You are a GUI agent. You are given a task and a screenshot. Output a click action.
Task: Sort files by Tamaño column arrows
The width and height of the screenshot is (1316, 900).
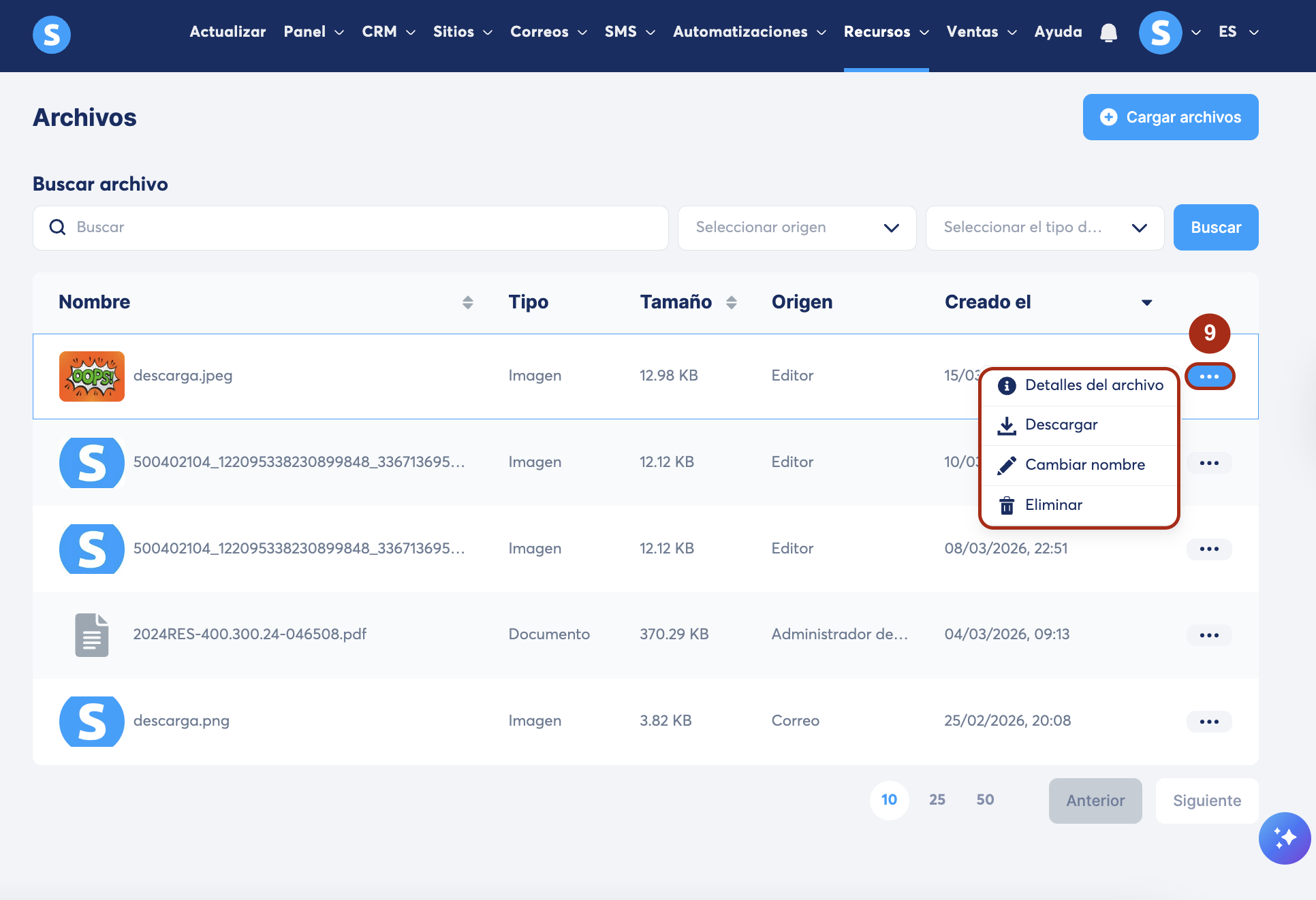[731, 302]
